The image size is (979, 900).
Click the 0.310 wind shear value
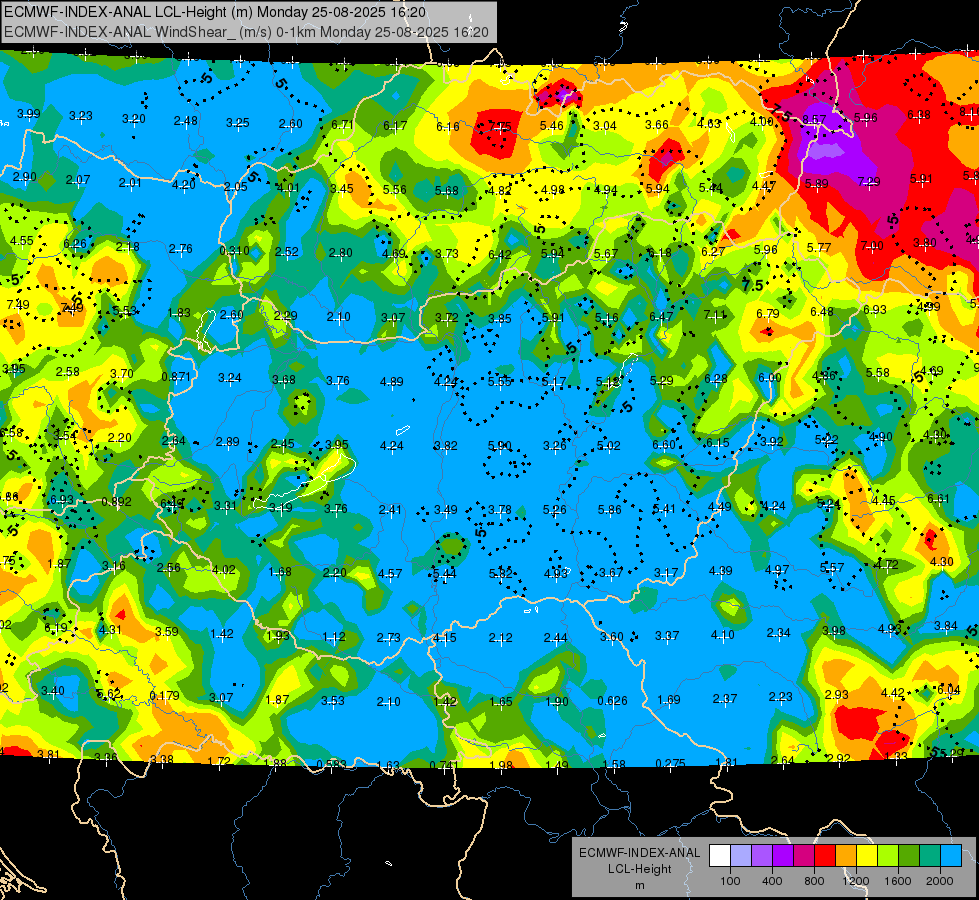click(234, 250)
